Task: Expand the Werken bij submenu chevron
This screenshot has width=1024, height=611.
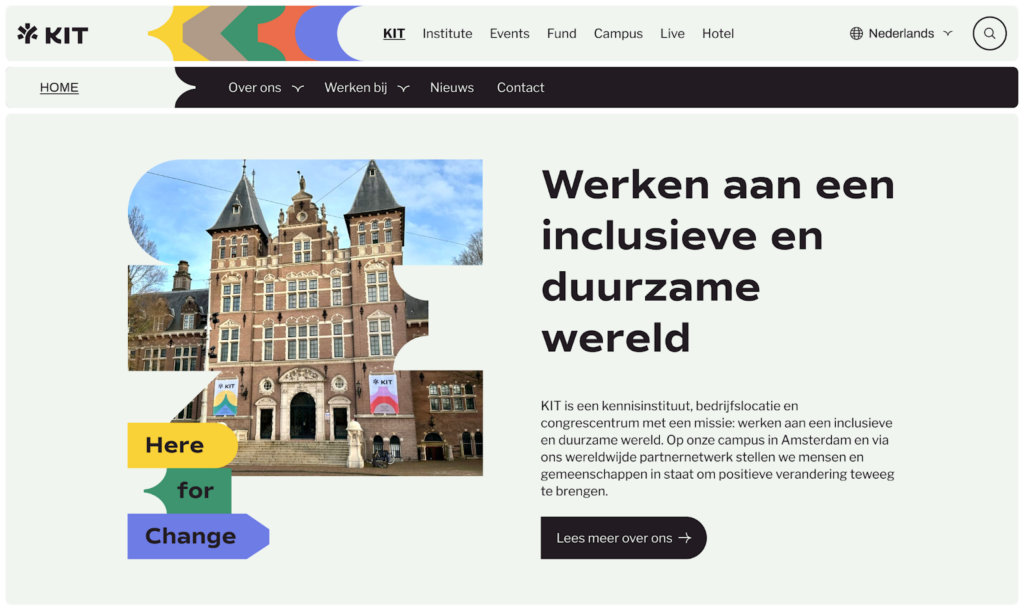Action: coord(403,88)
